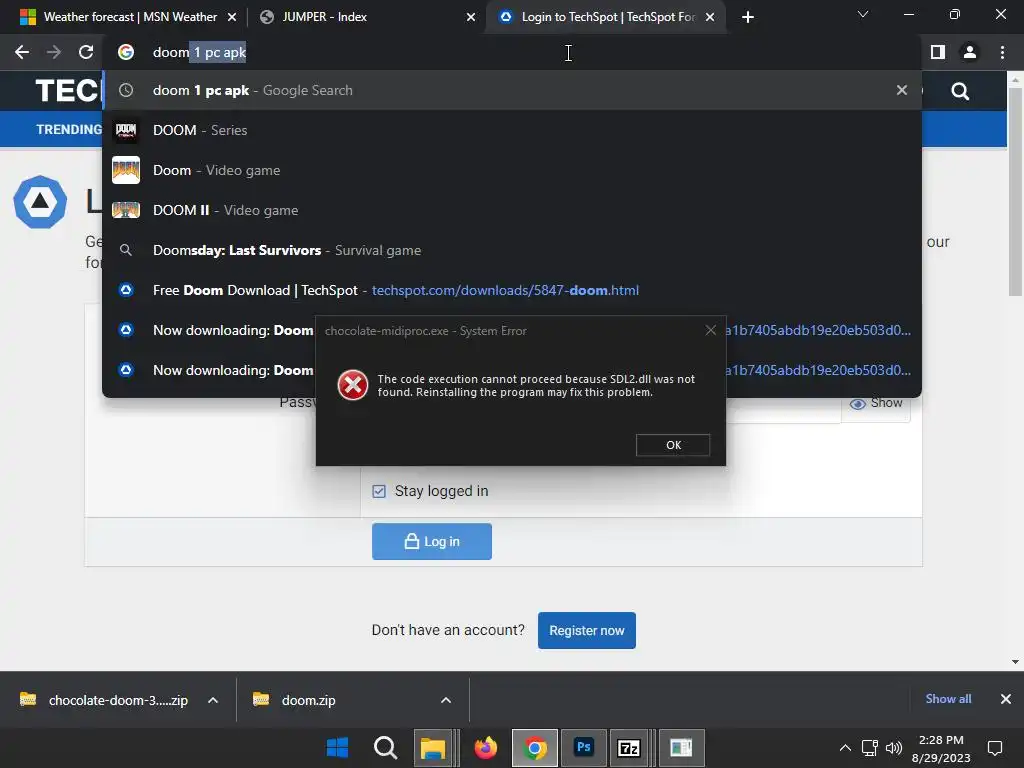Click the TechSpot search magnifier icon
Image resolution: width=1024 pixels, height=768 pixels.
[x=960, y=91]
